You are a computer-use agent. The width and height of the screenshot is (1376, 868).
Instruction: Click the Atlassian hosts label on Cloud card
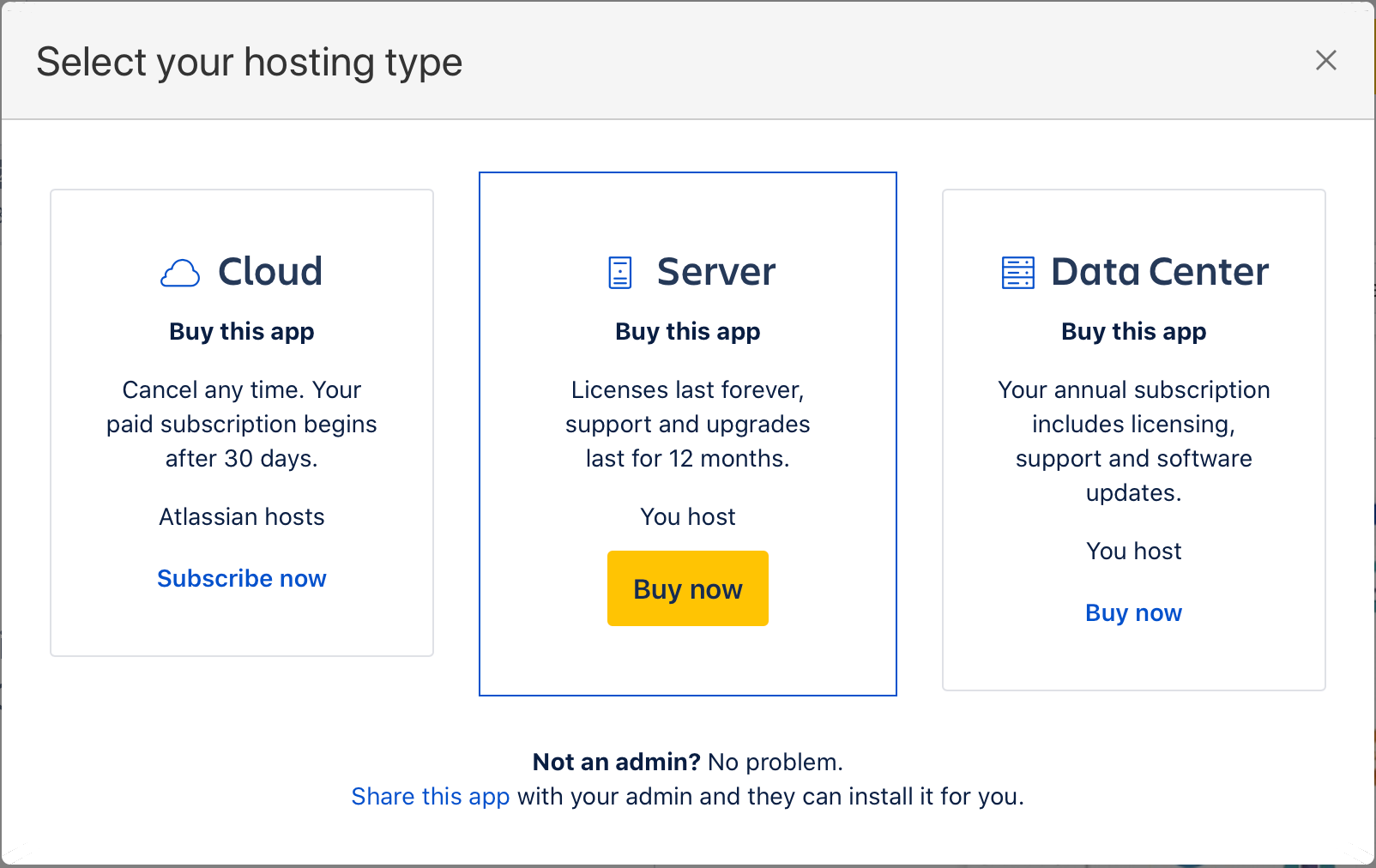241,516
